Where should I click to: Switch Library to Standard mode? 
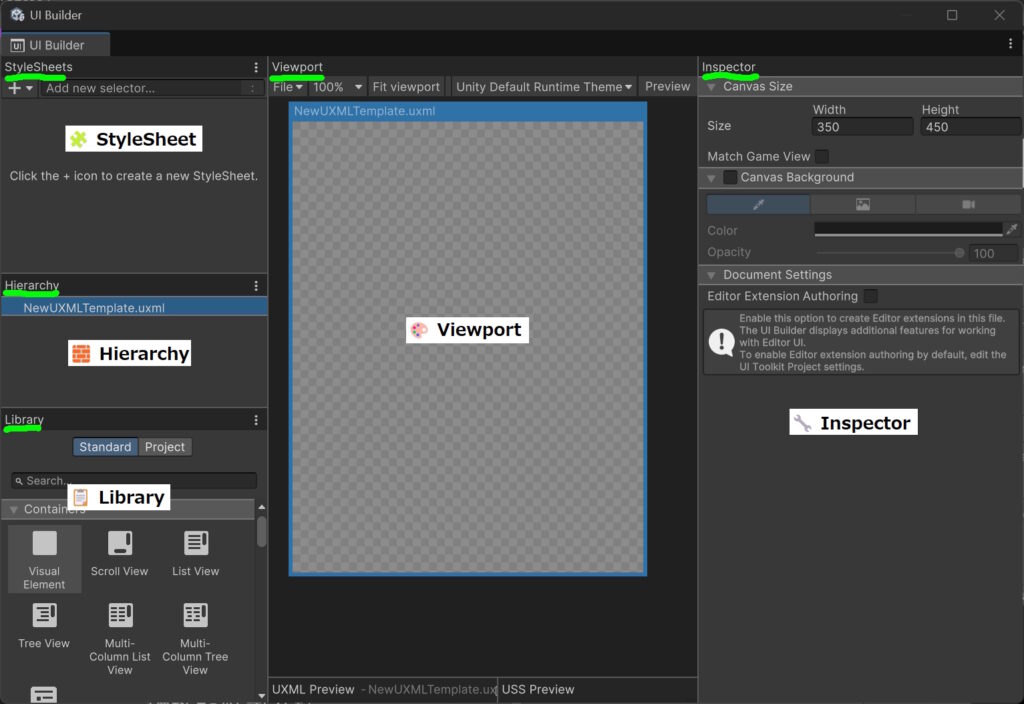pyautogui.click(x=105, y=447)
